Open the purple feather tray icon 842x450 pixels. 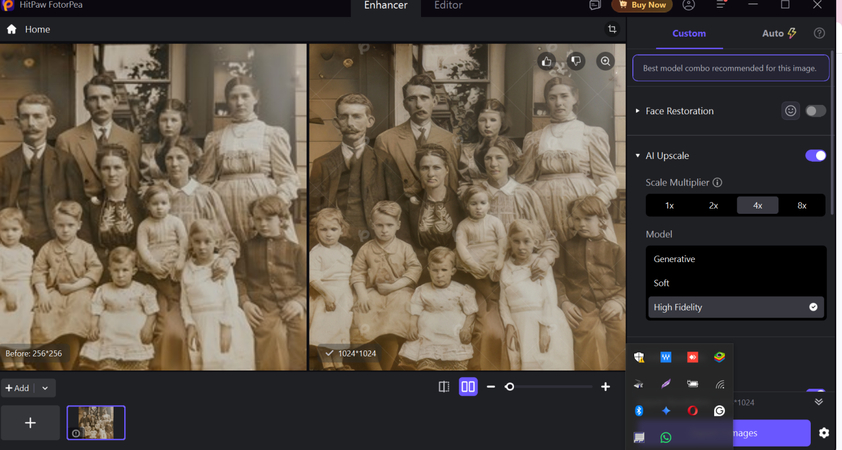[x=666, y=384]
